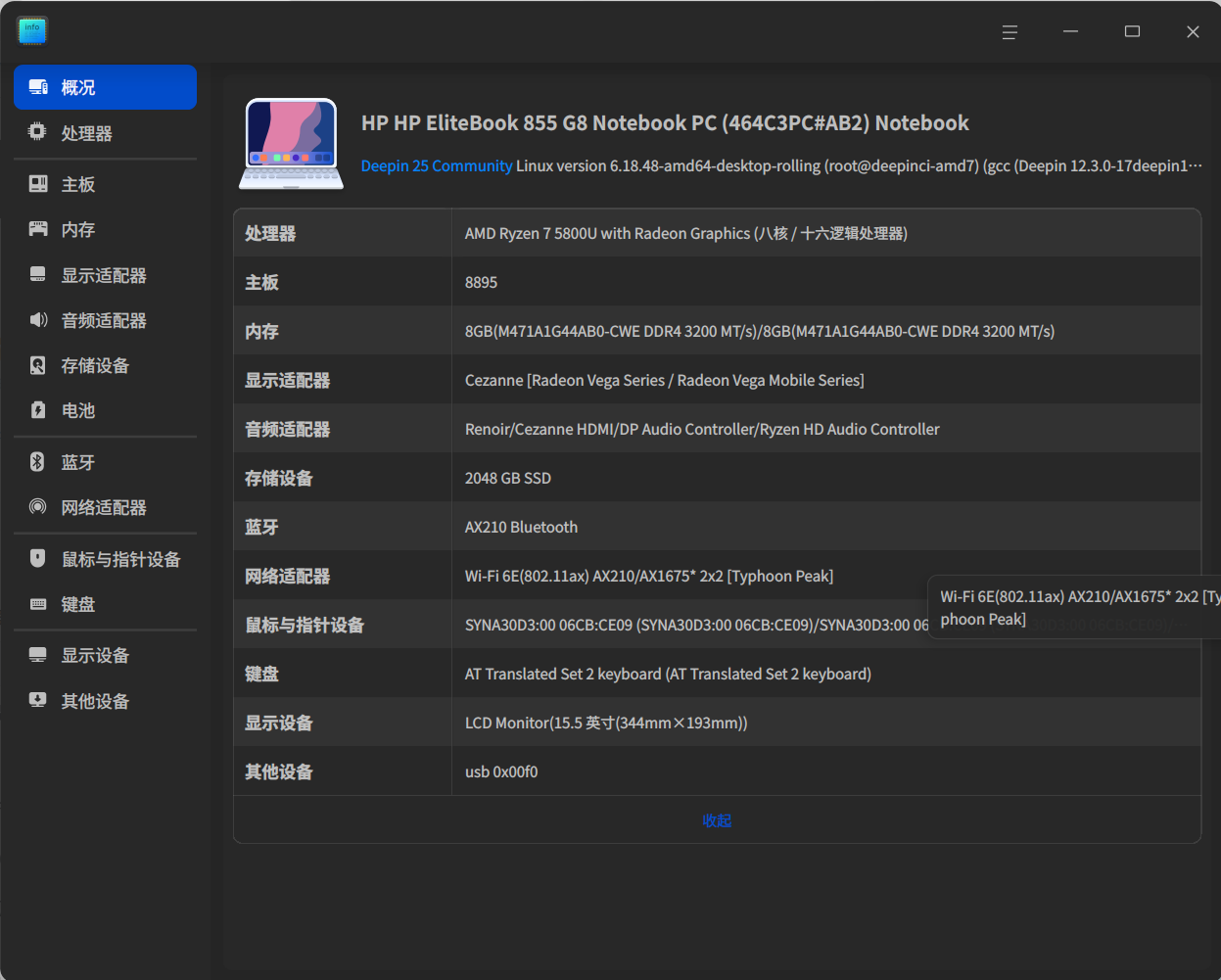Screen dimensions: 1221x980
Task: View 其他设备 other devices from sidebar
Action: (x=105, y=701)
